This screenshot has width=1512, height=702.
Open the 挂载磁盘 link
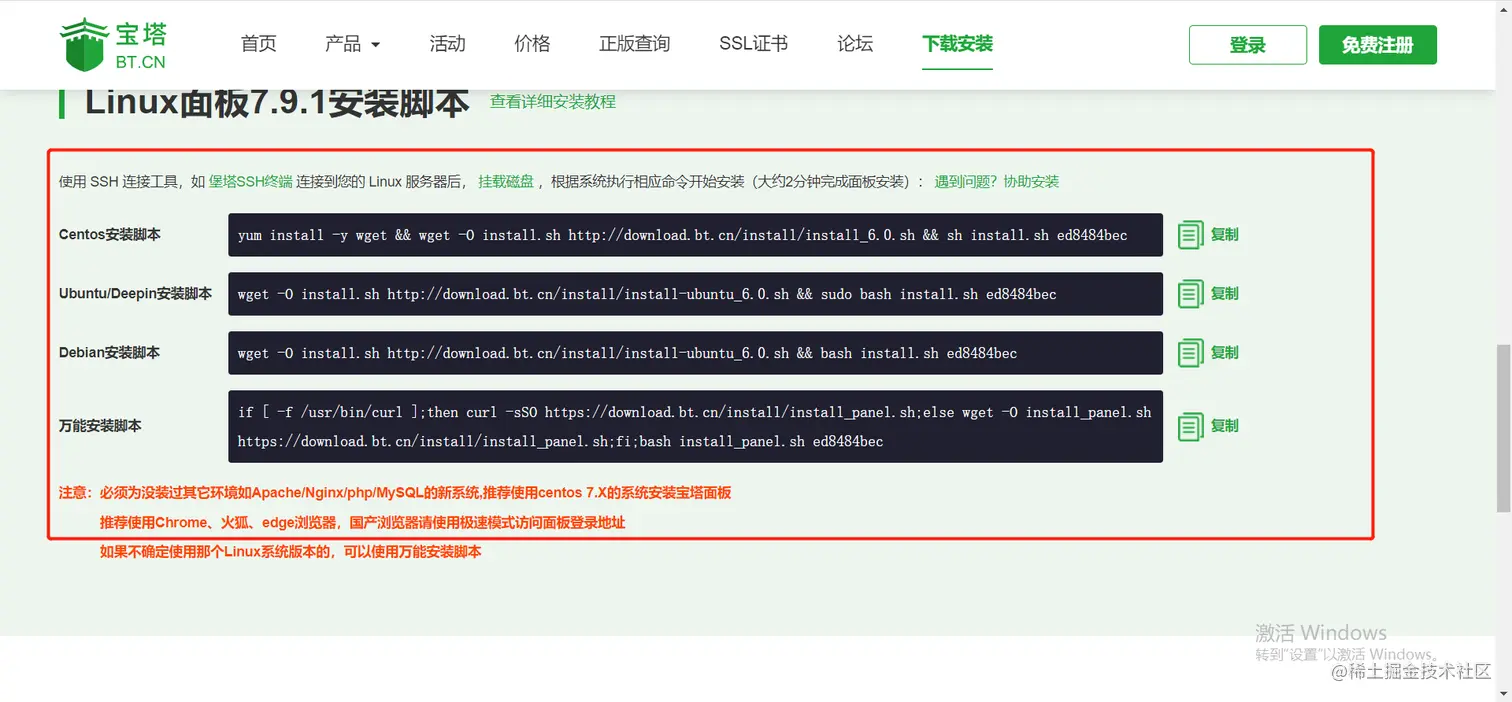point(506,182)
